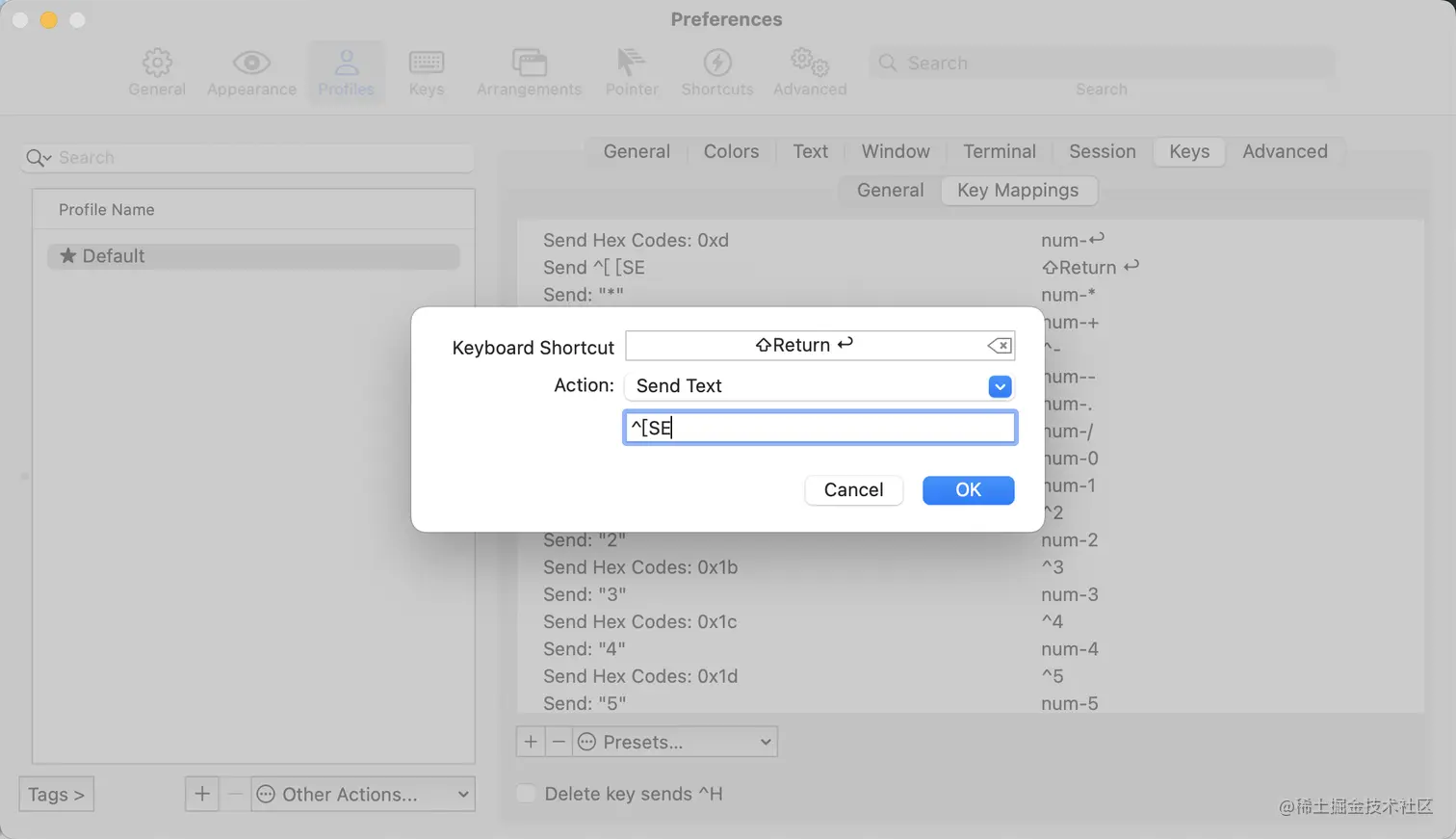The width and height of the screenshot is (1456, 839).
Task: Click the send text input field
Action: pyautogui.click(x=819, y=428)
